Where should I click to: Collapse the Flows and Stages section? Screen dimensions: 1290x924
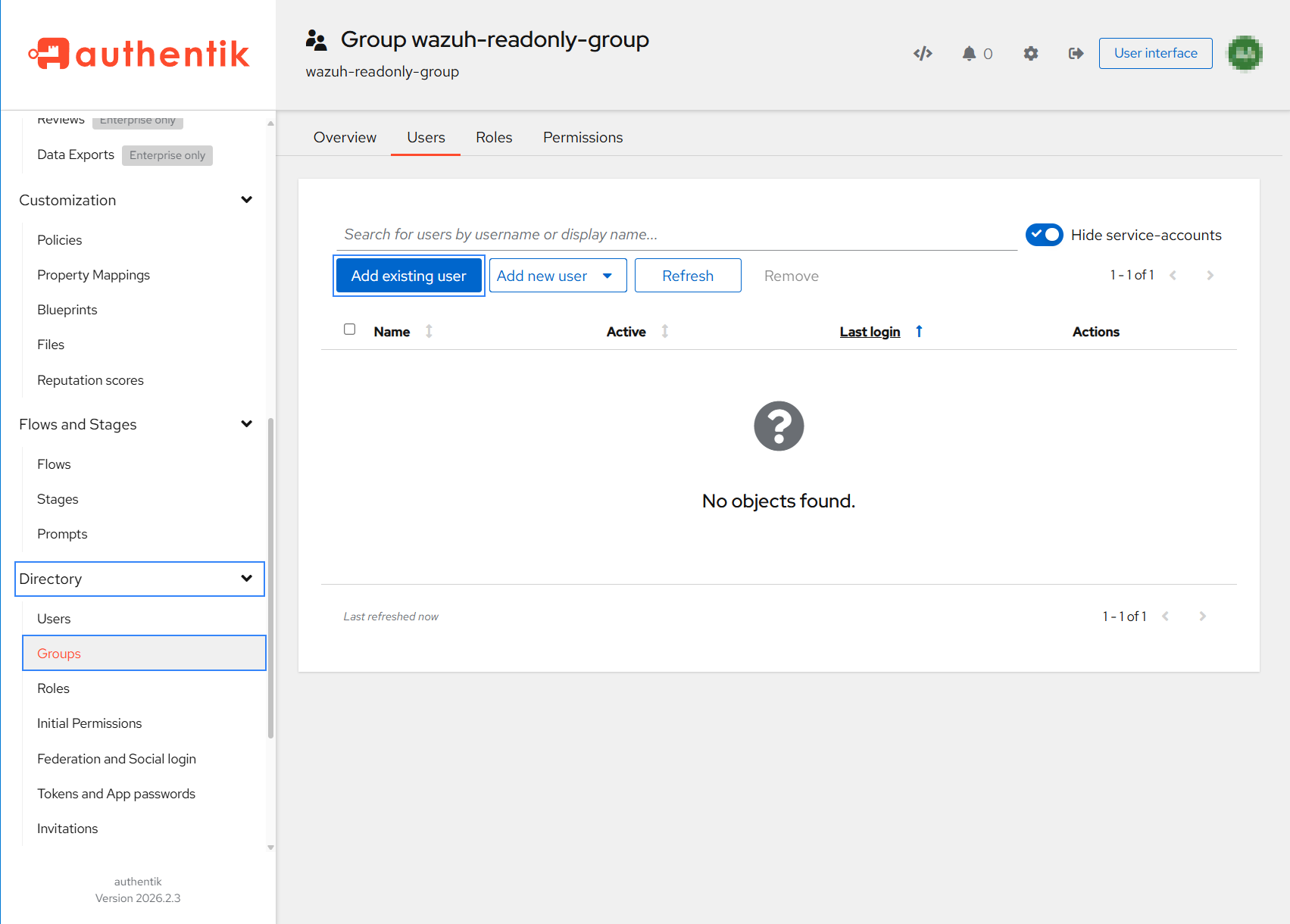(246, 424)
